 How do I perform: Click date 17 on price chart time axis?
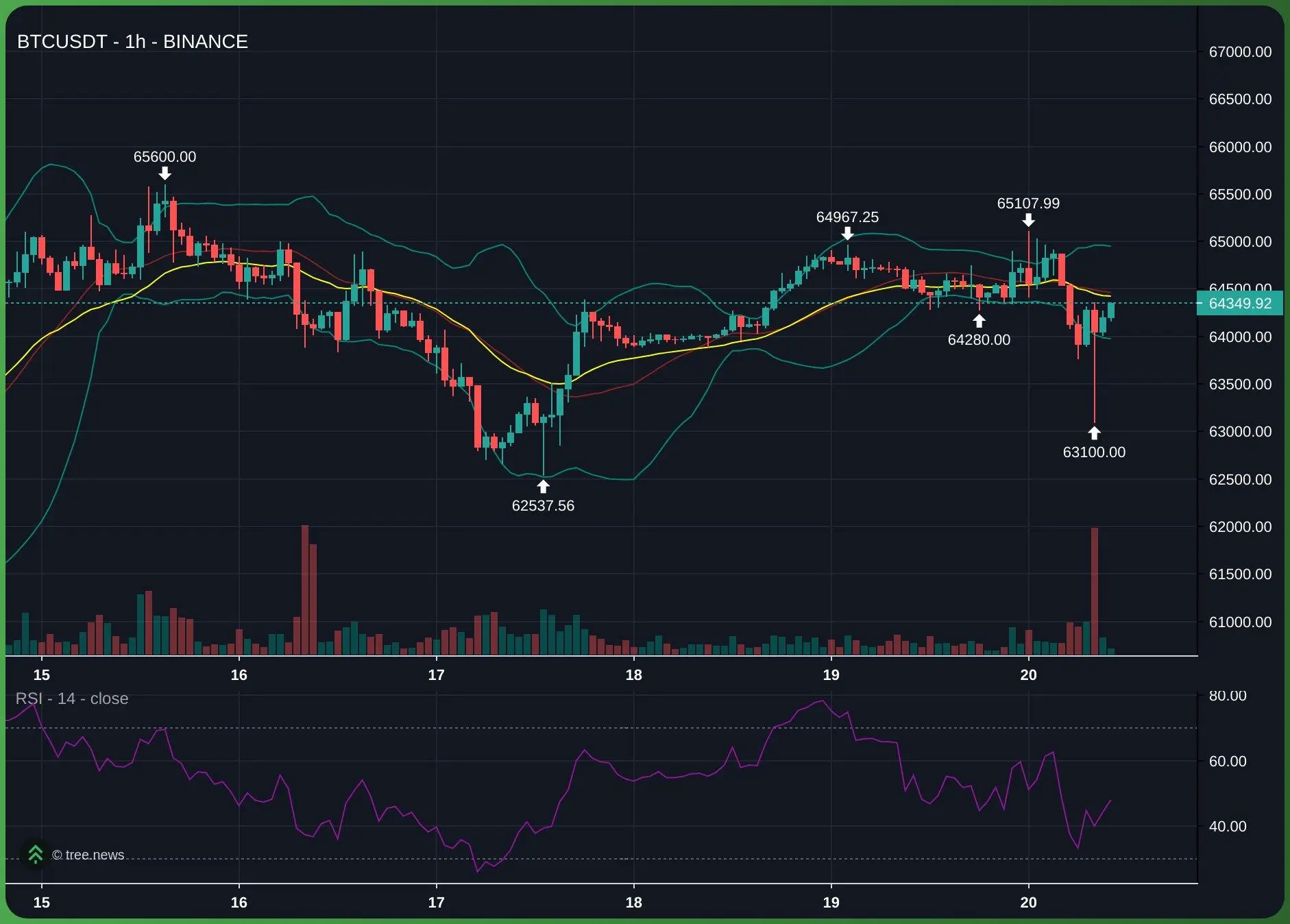436,675
